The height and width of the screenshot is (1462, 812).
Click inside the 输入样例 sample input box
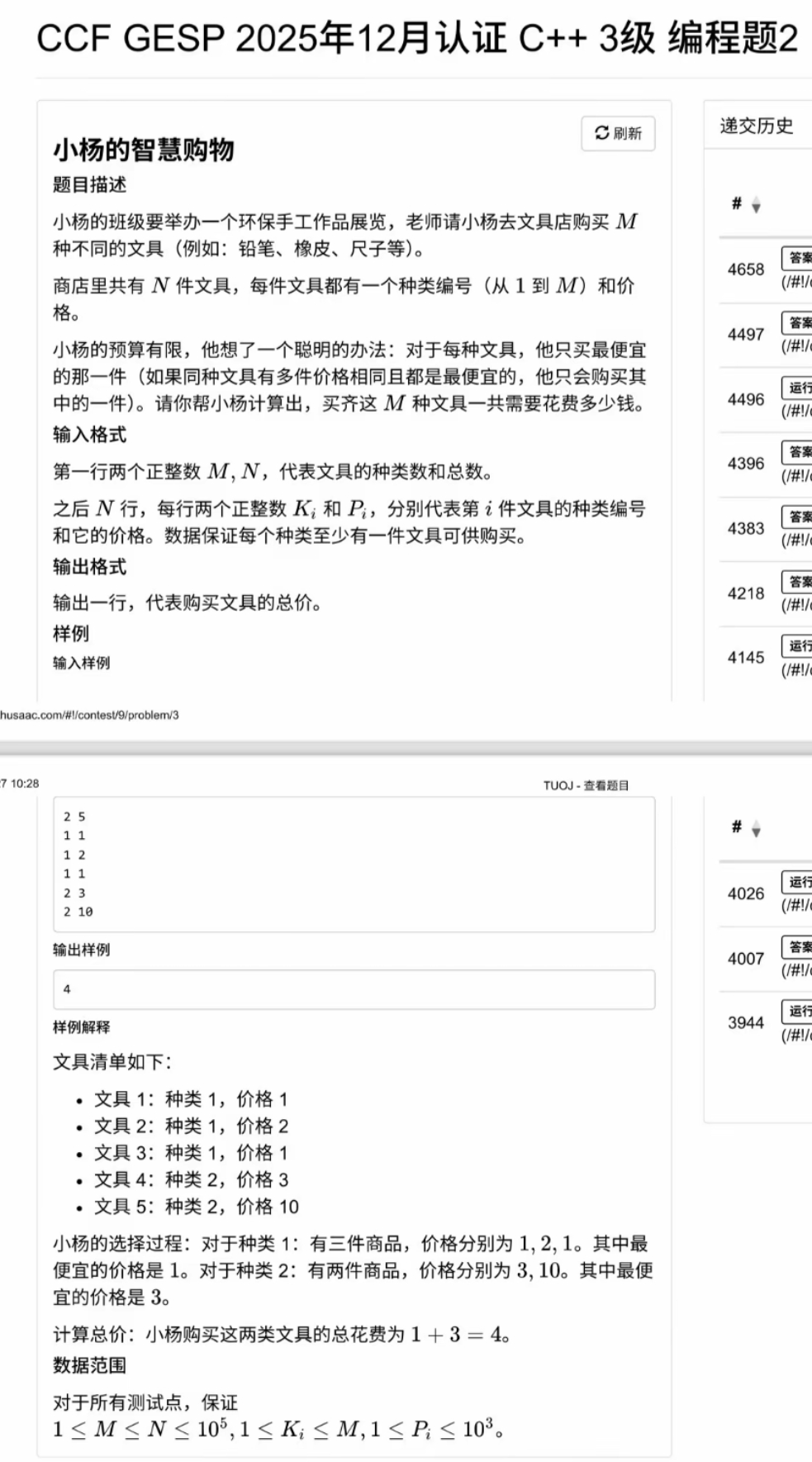354,864
